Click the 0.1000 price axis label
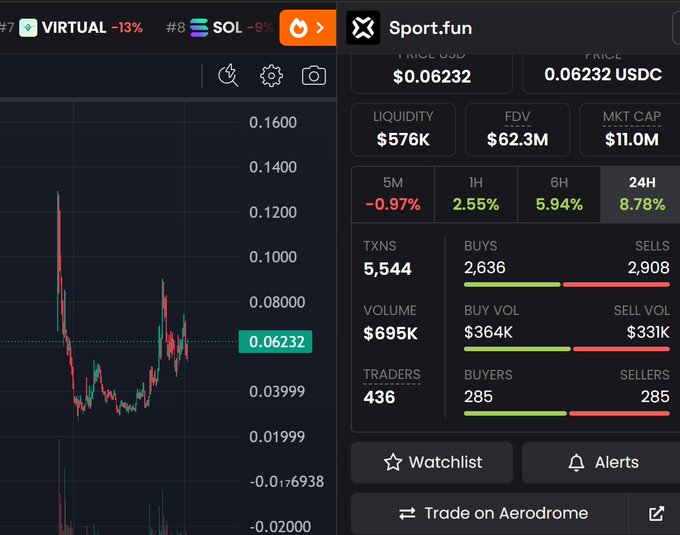This screenshot has height=535, width=680. click(273, 257)
